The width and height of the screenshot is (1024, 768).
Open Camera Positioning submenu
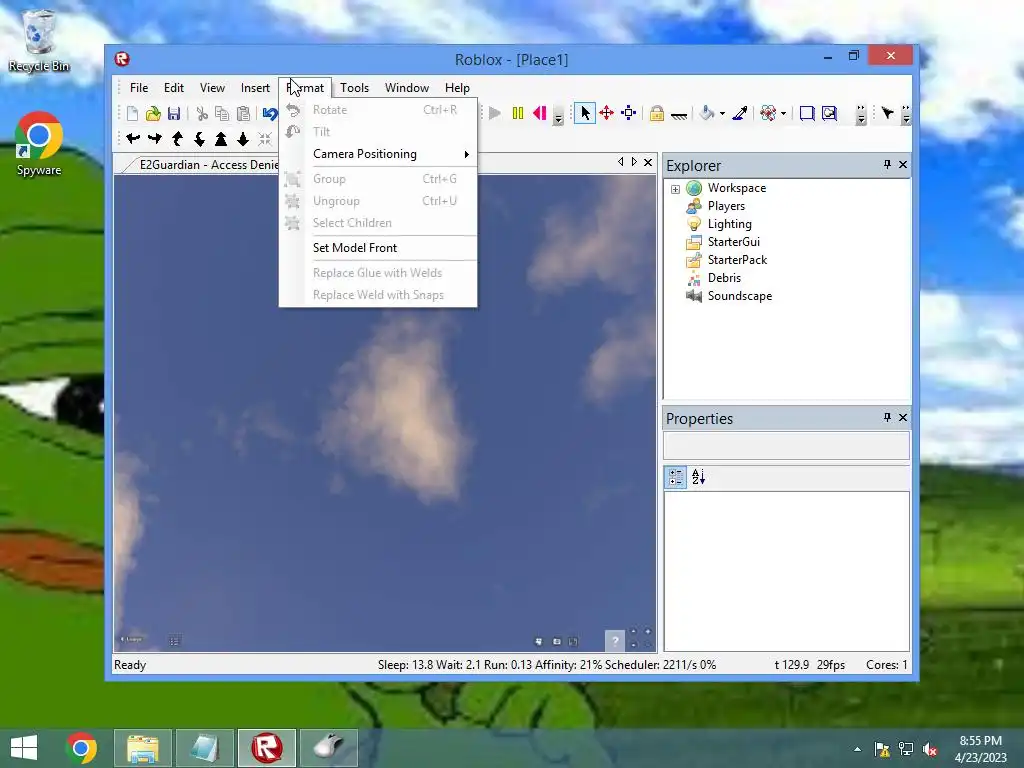pos(378,154)
